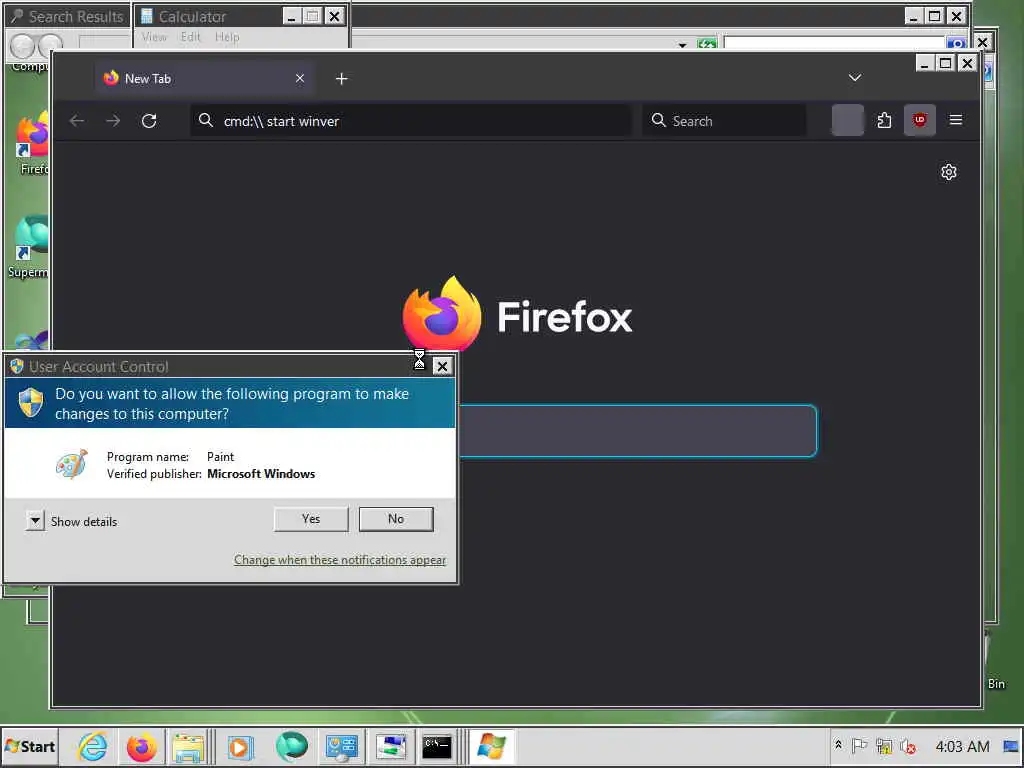Open Command Prompt taskbar icon
Screen dimensions: 1024x768
437,746
